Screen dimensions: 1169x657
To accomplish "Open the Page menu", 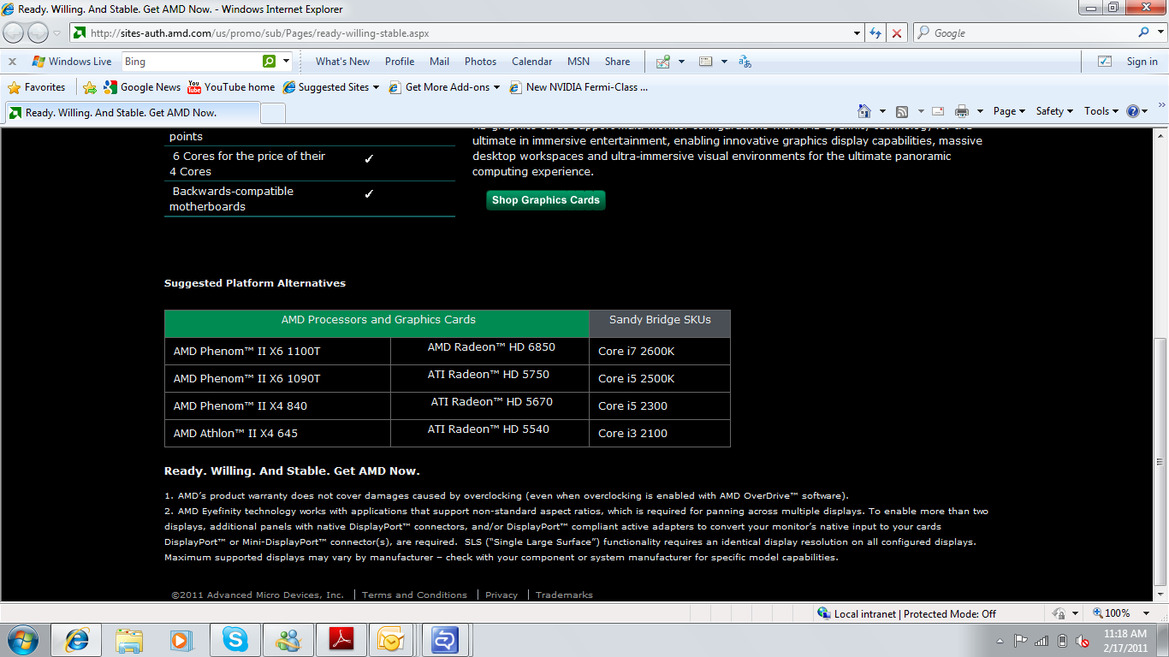I will click(1009, 111).
